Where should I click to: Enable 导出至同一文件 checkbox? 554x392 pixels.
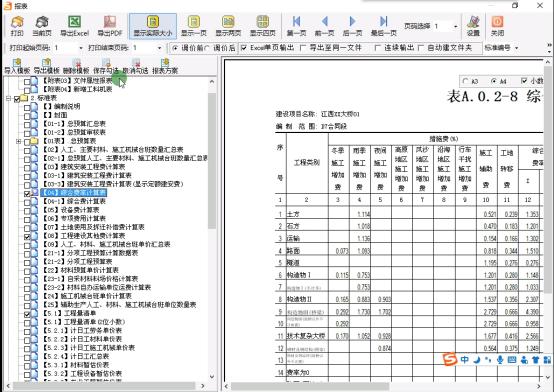point(303,48)
